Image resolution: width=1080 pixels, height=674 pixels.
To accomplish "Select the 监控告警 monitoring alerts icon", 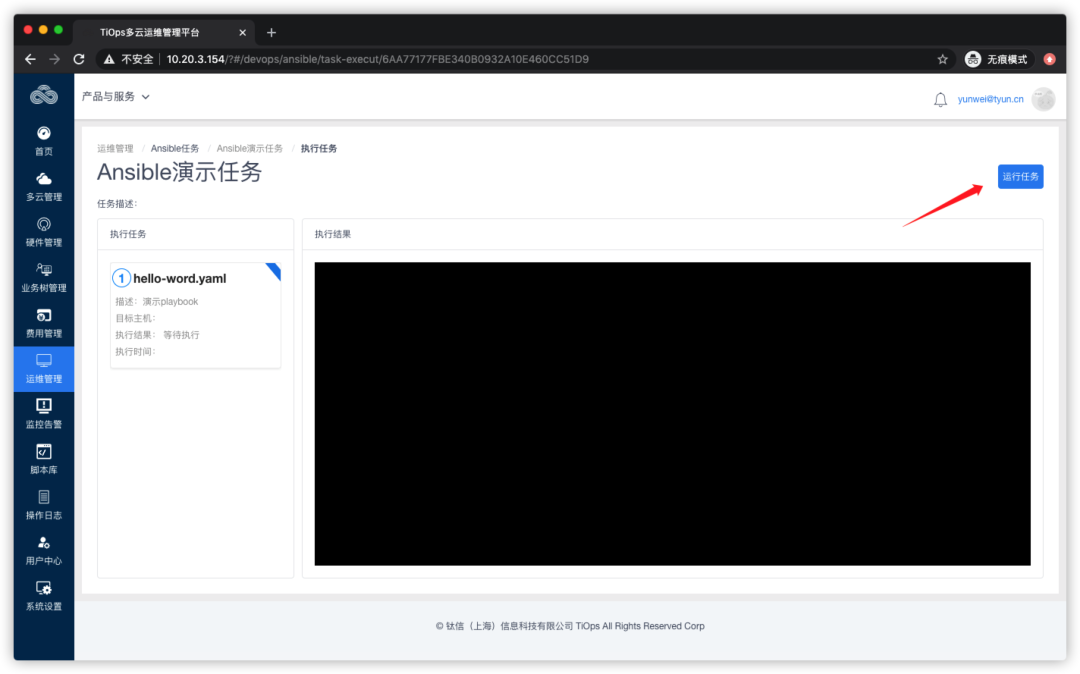I will click(43, 413).
